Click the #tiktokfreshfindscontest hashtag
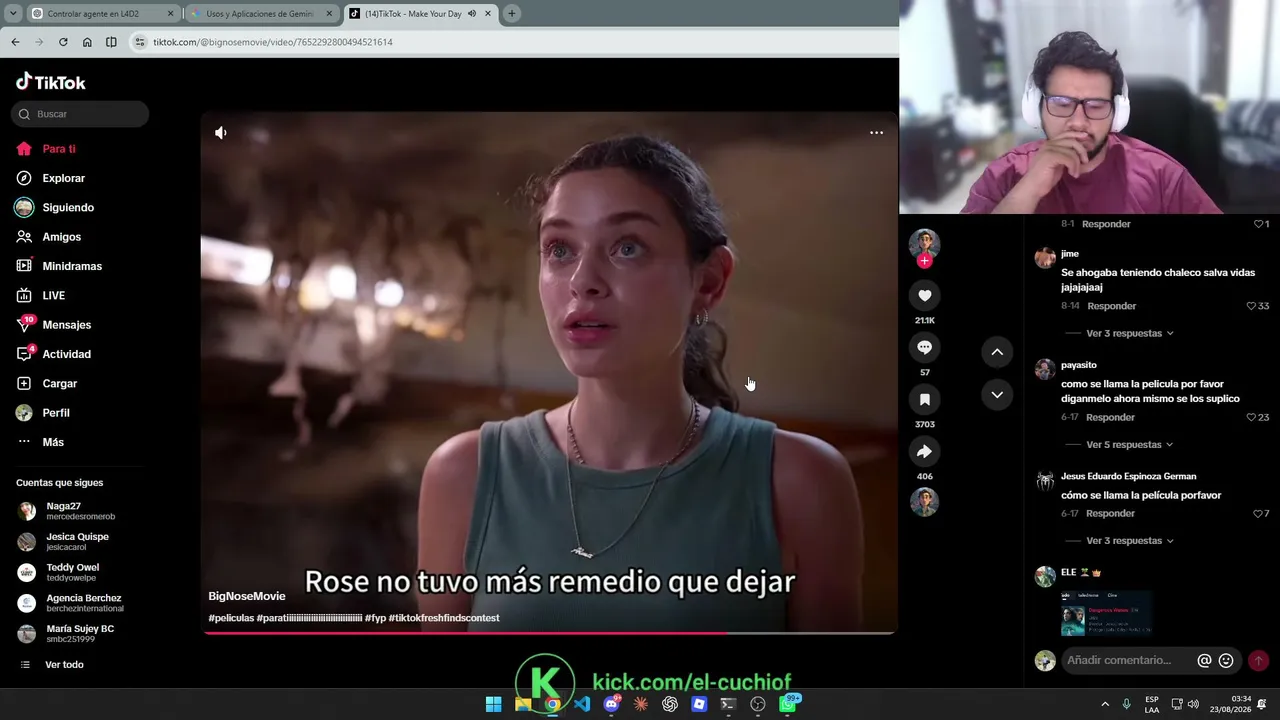This screenshot has height=720, width=1280. coord(444,618)
